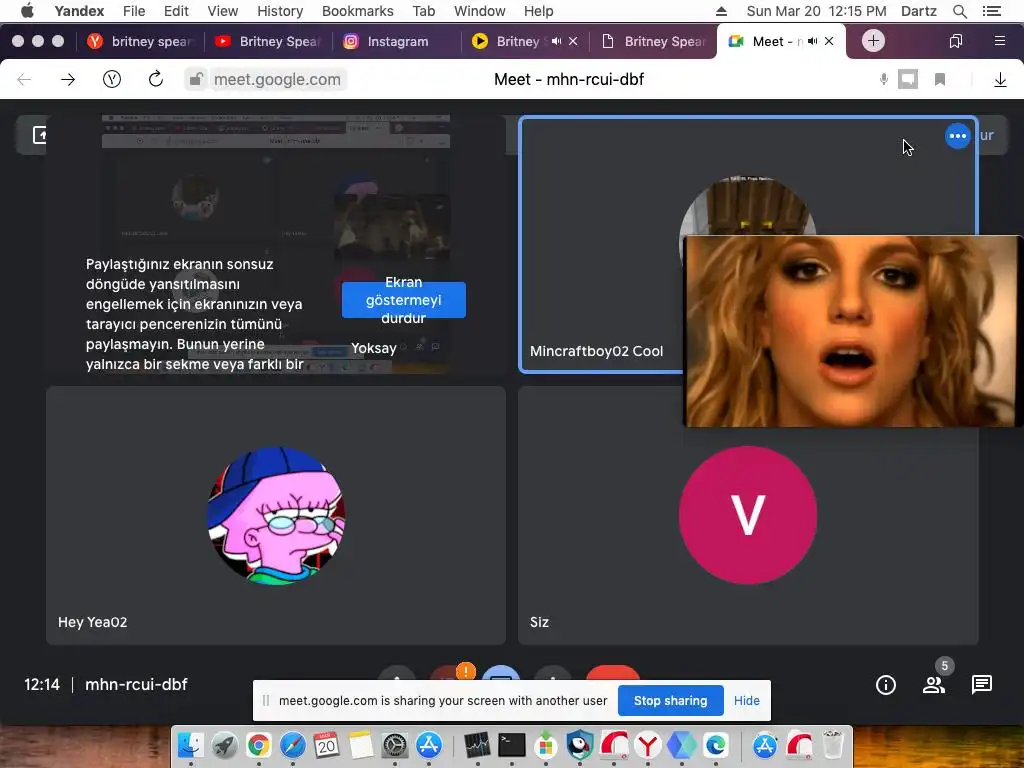Image resolution: width=1024 pixels, height=768 pixels.
Task: Open Safari from the dock
Action: pyautogui.click(x=293, y=744)
